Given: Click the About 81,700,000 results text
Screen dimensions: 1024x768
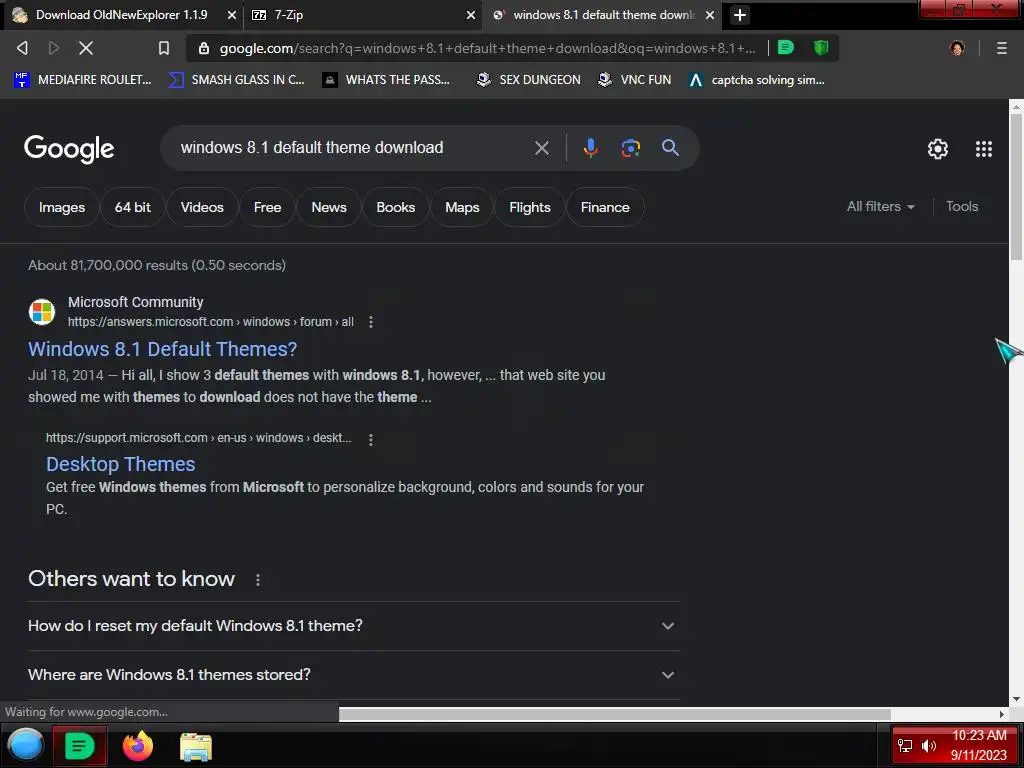Looking at the screenshot, I should [157, 265].
